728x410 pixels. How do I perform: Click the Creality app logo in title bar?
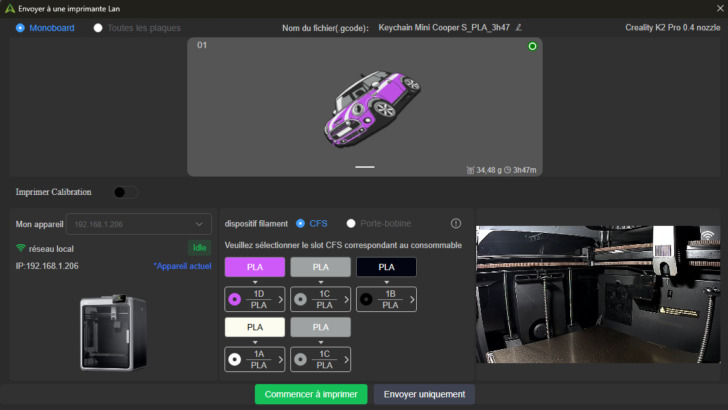9,8
